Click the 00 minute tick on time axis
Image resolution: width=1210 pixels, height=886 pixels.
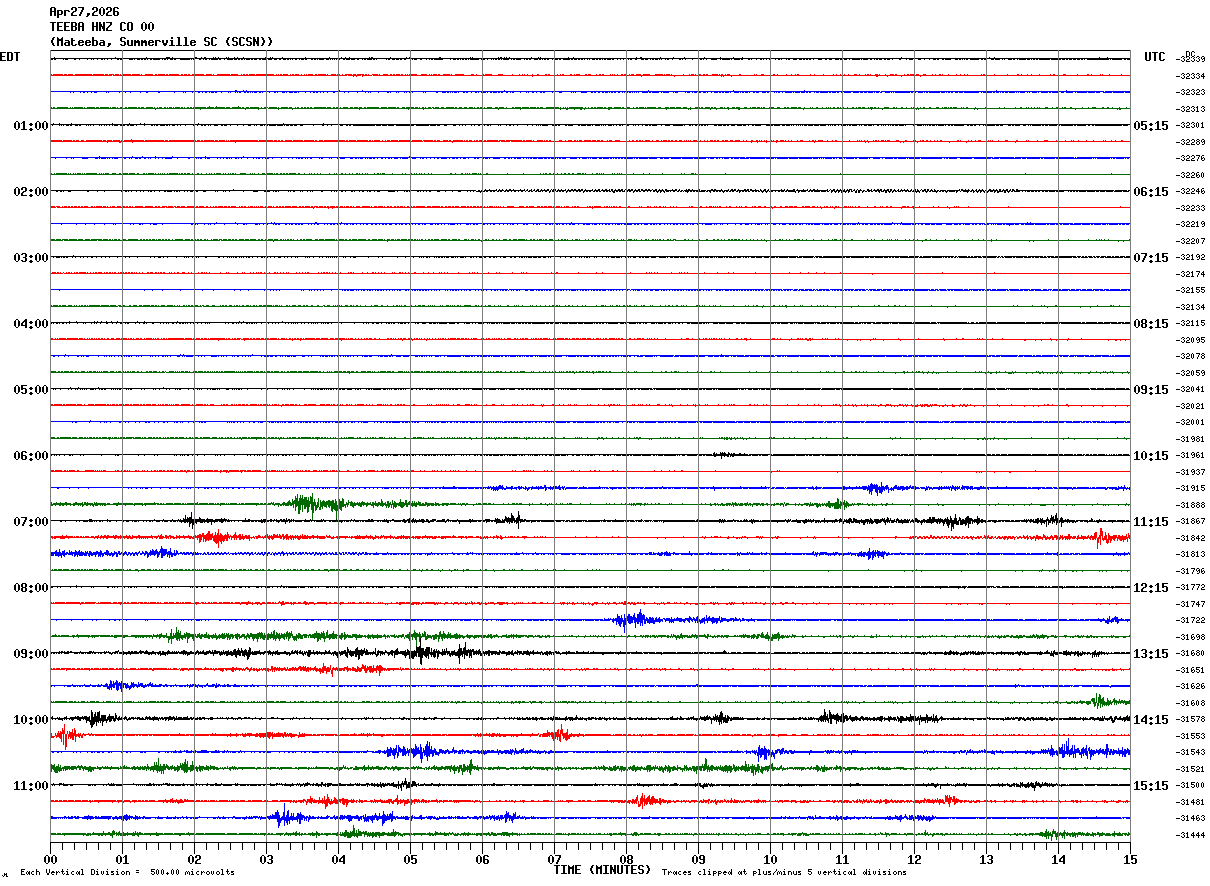tap(50, 859)
